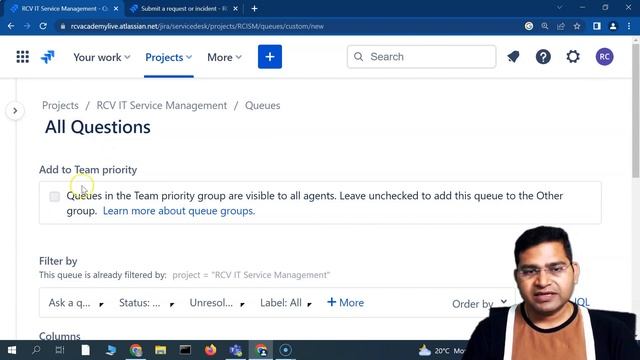
Task: Open the Queues breadcrumb link
Action: tap(262, 105)
